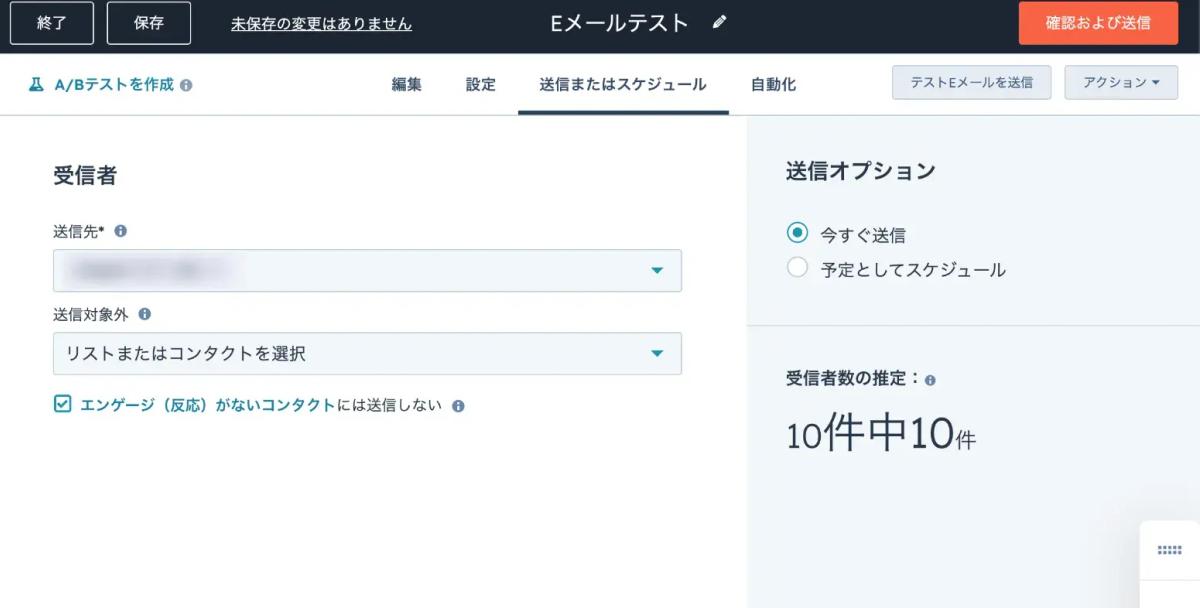Image resolution: width=1200 pixels, height=608 pixels.
Task: Select the 予定としてスケジュール radio option
Action: click(x=797, y=267)
